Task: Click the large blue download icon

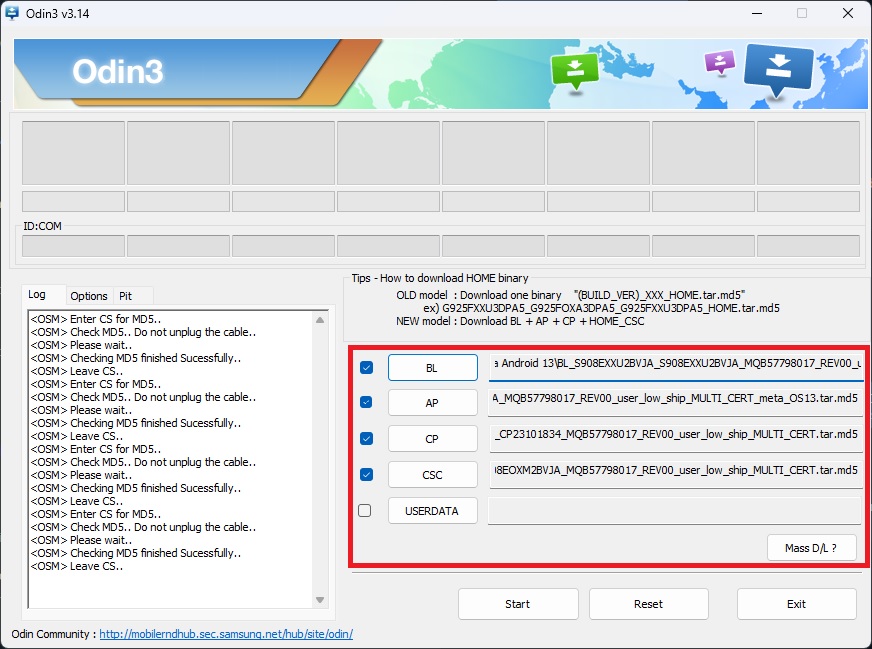Action: 780,71
